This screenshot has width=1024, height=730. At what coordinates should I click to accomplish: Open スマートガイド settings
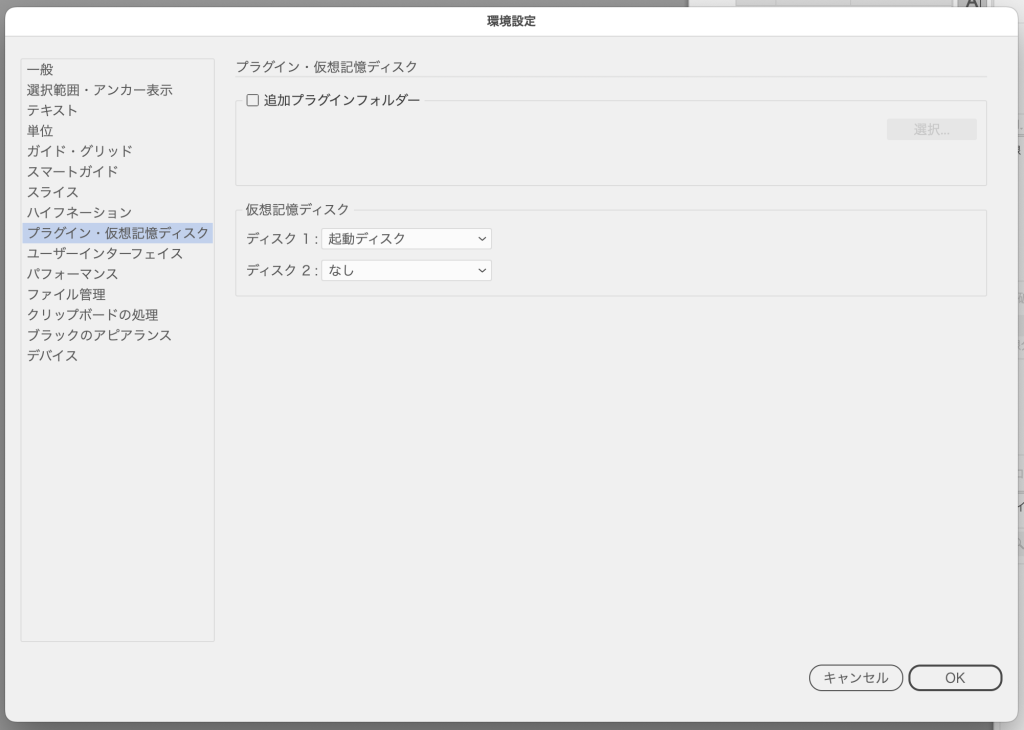click(72, 172)
